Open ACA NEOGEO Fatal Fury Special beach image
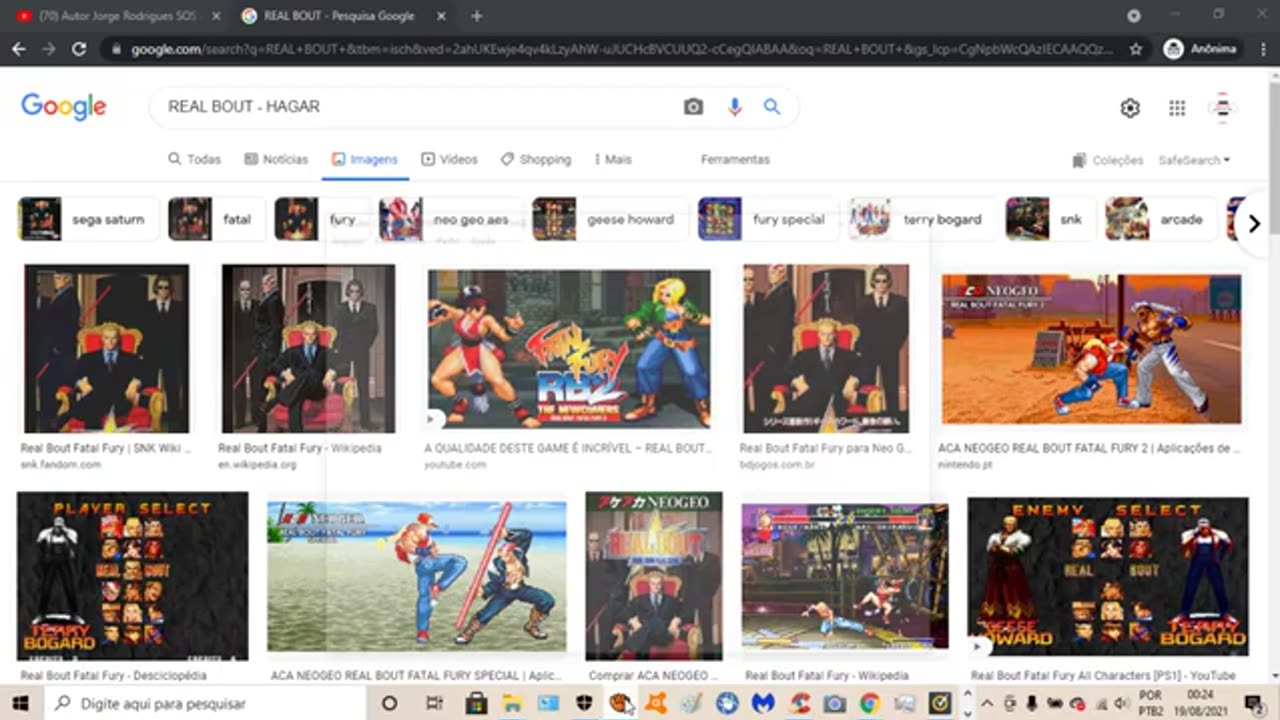 [417, 576]
